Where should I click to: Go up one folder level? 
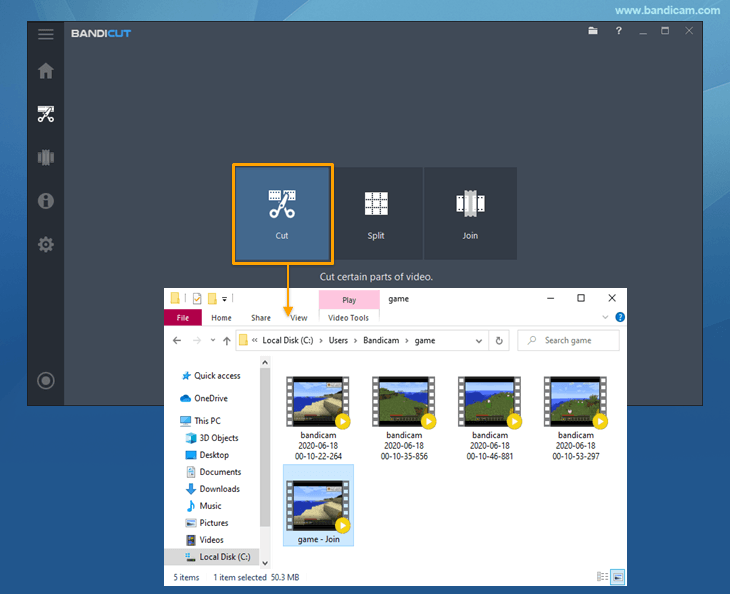(x=227, y=340)
